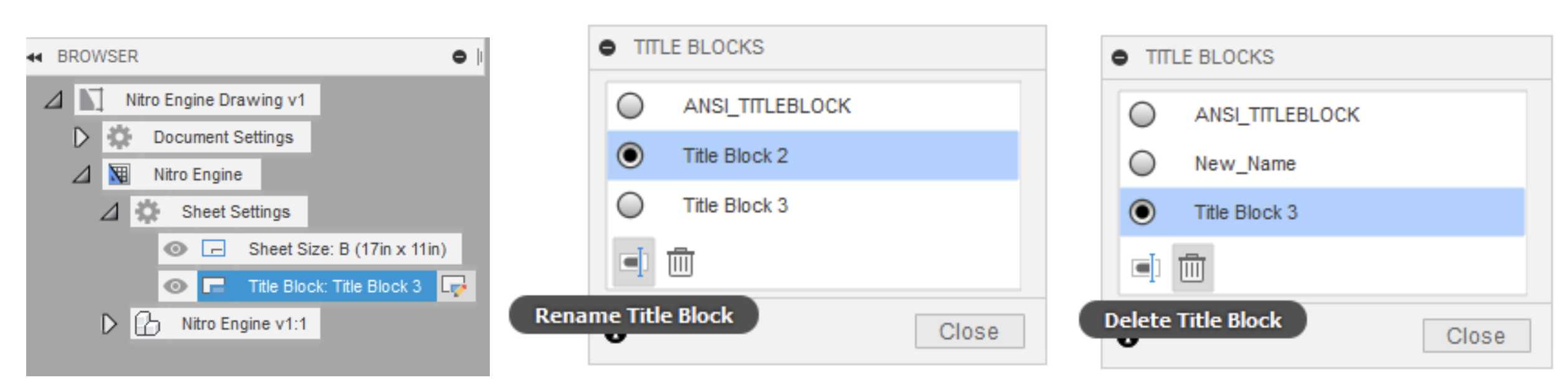This screenshot has width=1568, height=390.
Task: Click the Rename Title Block icon in the middle panel
Action: pos(633,262)
